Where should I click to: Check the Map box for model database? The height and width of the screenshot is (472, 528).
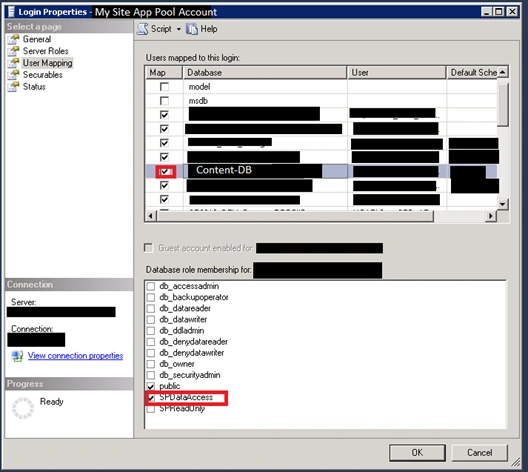[x=164, y=87]
